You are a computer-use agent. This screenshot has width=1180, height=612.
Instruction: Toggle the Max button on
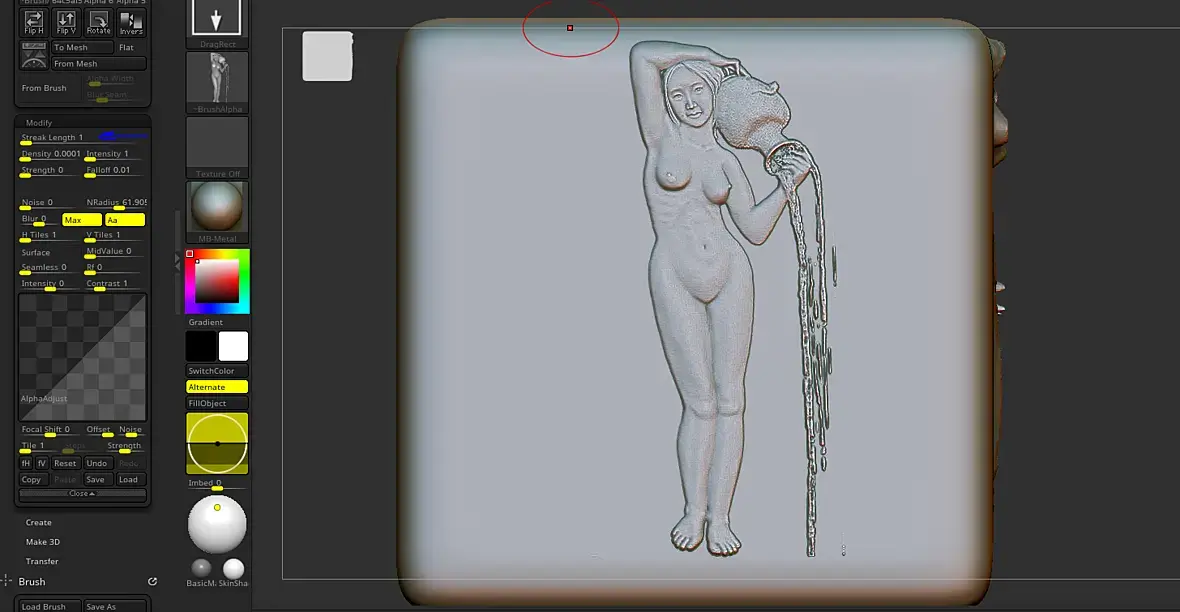point(81,220)
